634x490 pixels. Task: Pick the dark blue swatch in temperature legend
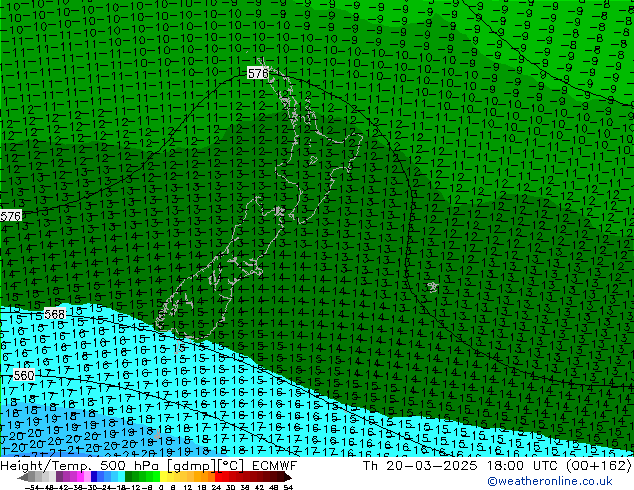[94, 476]
